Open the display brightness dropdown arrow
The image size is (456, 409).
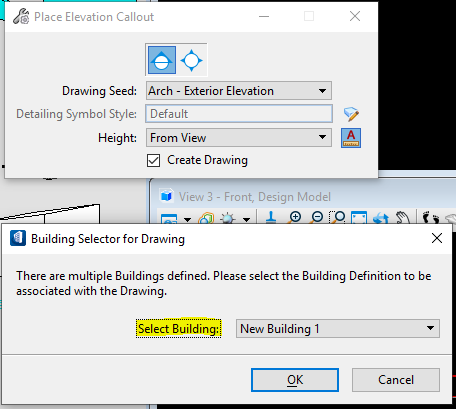[246, 219]
